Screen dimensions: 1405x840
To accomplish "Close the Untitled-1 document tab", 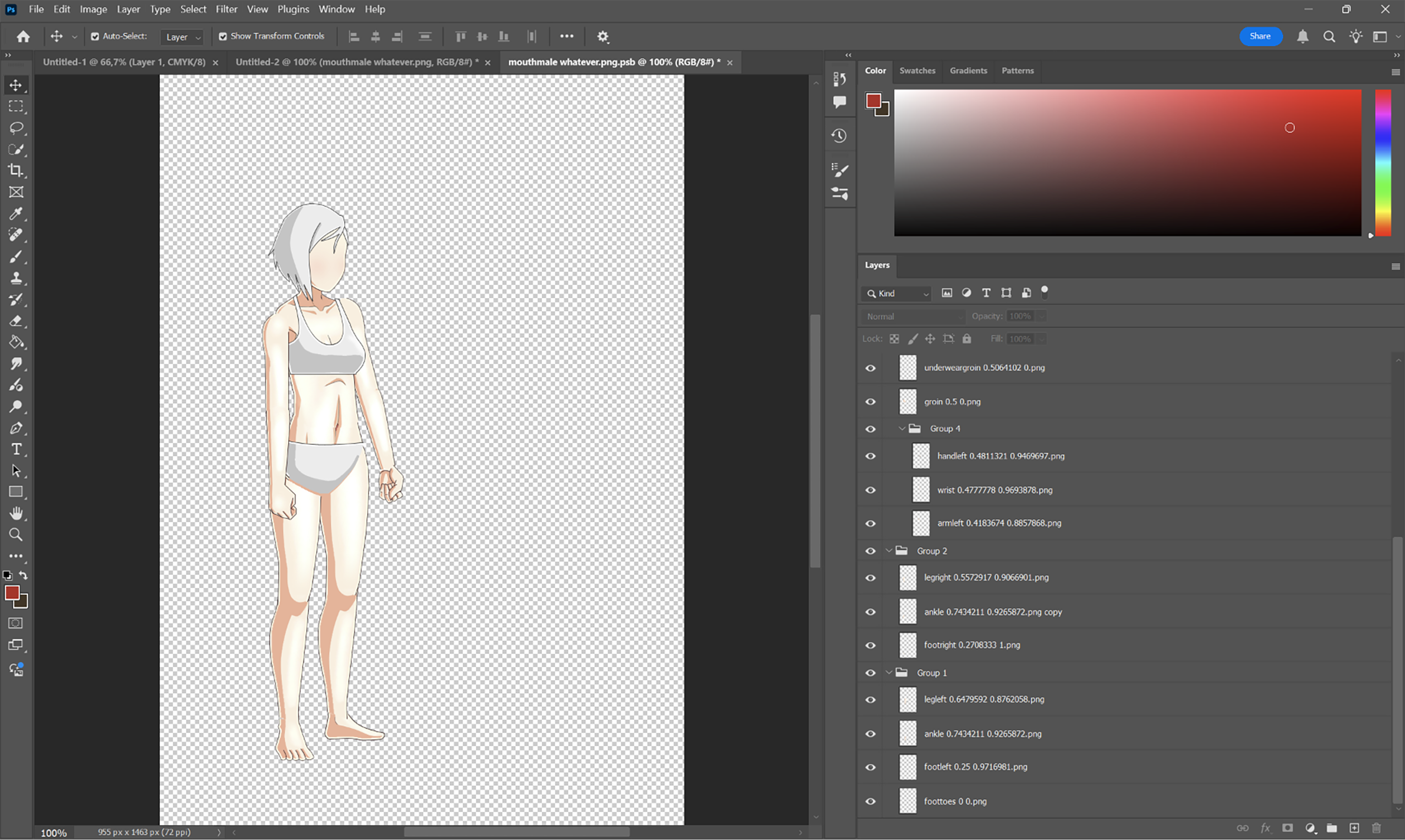I will [215, 63].
